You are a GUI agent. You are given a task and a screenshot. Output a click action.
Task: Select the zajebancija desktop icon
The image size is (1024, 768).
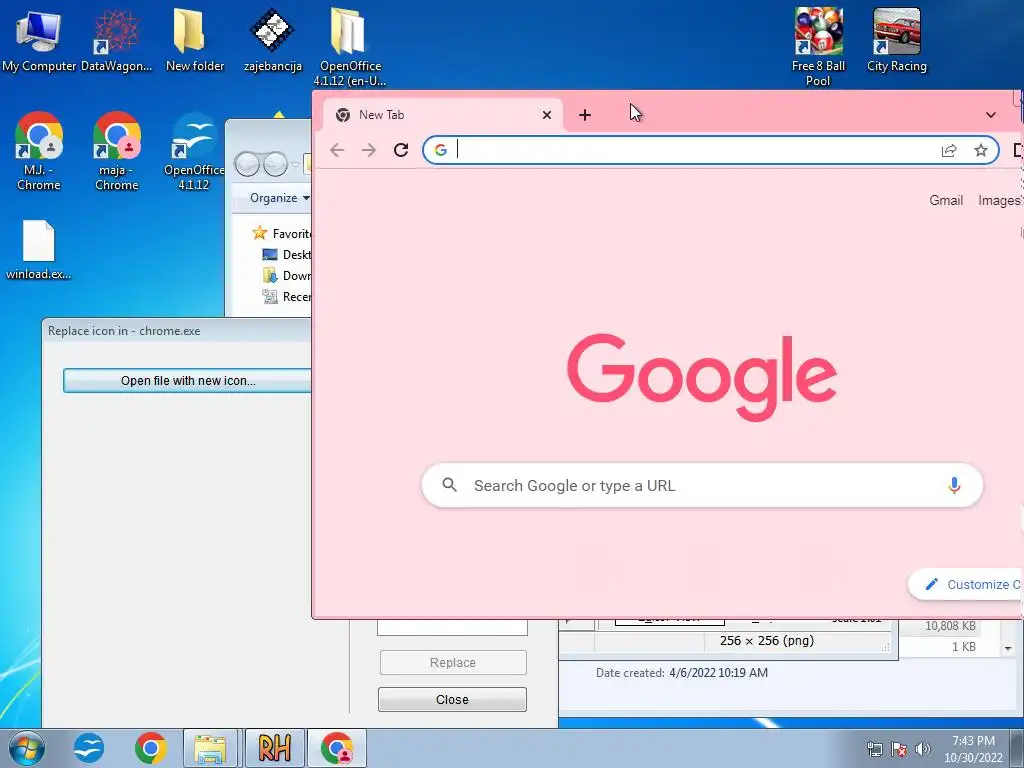tap(272, 40)
